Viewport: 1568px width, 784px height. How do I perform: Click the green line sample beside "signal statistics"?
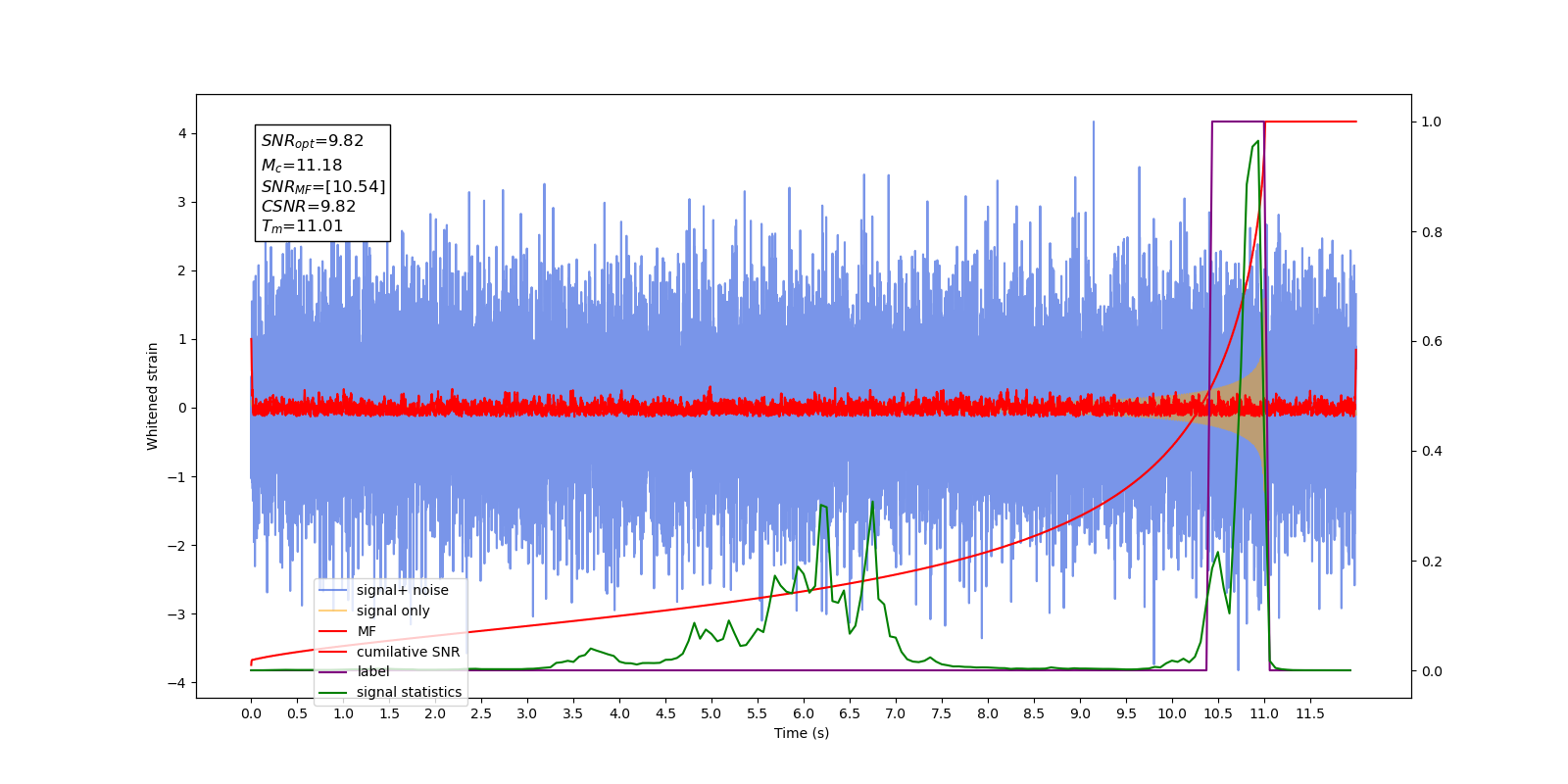[333, 692]
